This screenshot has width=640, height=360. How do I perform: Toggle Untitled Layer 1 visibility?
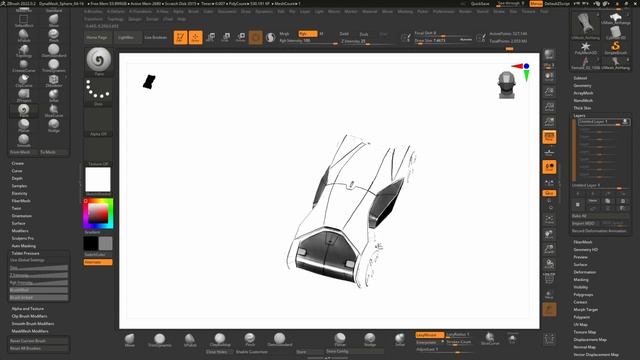tap(625, 122)
